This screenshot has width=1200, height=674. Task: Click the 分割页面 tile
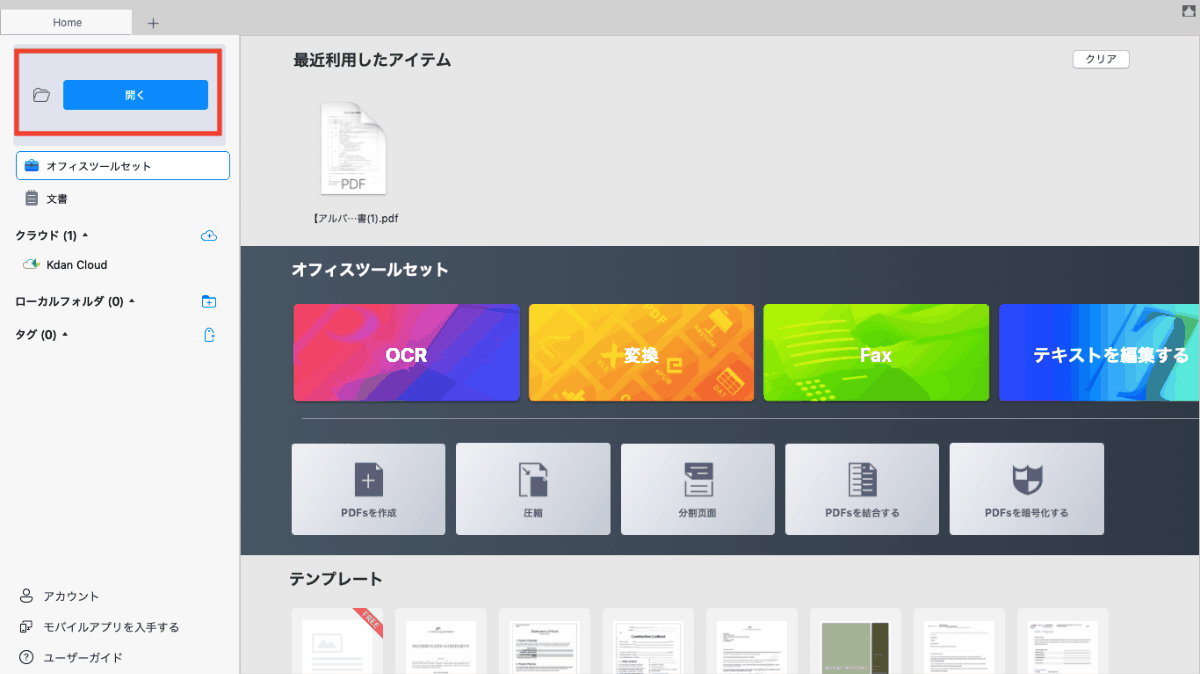pyautogui.click(x=698, y=489)
